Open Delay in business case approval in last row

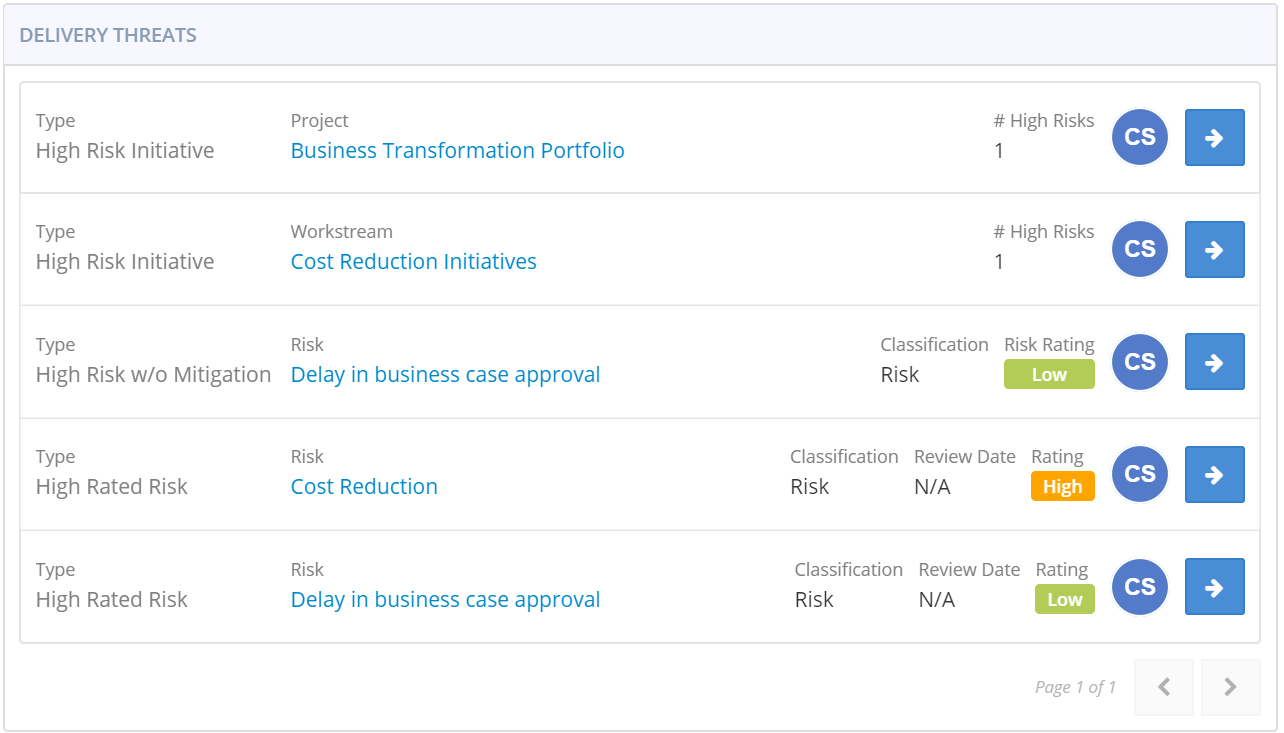point(445,600)
